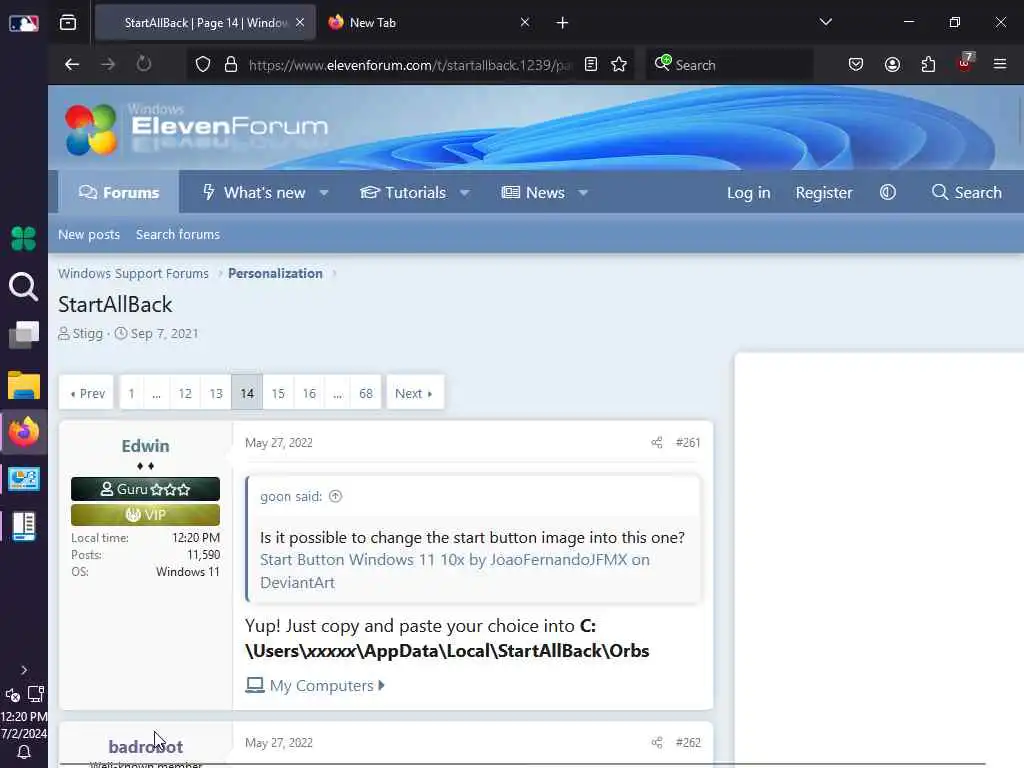Viewport: 1024px width, 768px height.
Task: Go to the Next page
Action: 414,393
